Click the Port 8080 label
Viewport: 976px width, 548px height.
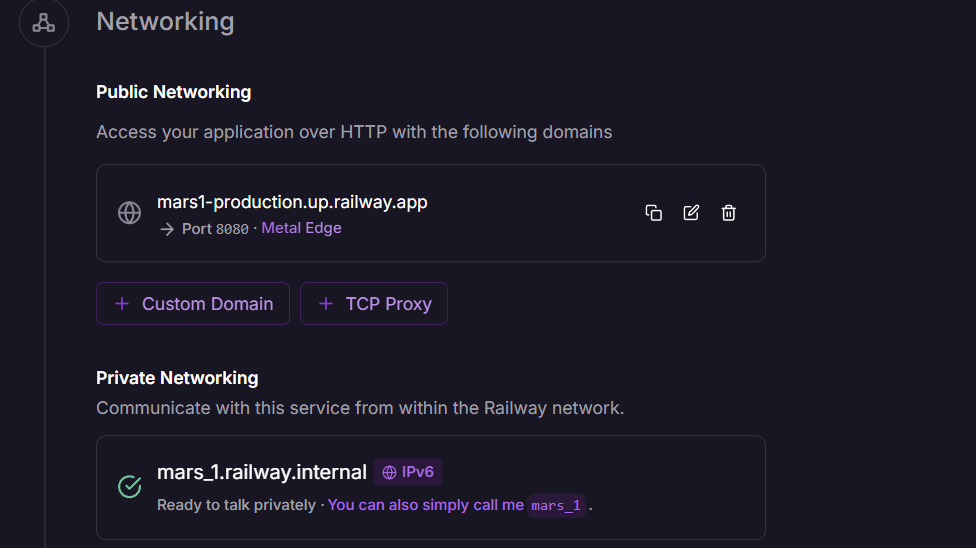click(x=215, y=229)
